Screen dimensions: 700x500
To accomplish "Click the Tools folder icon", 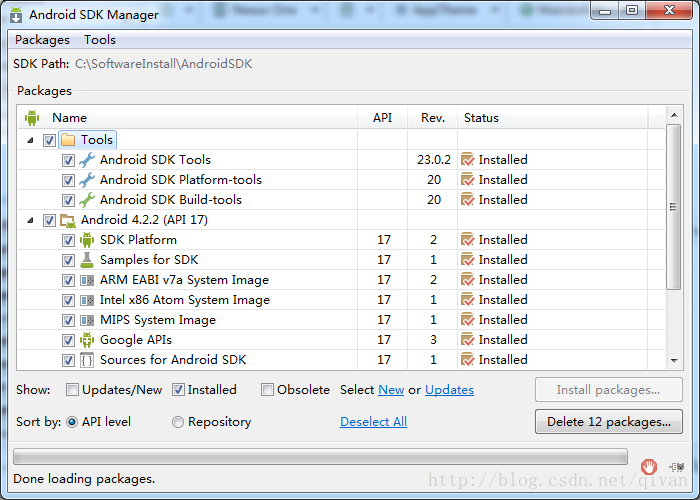I will pos(68,140).
